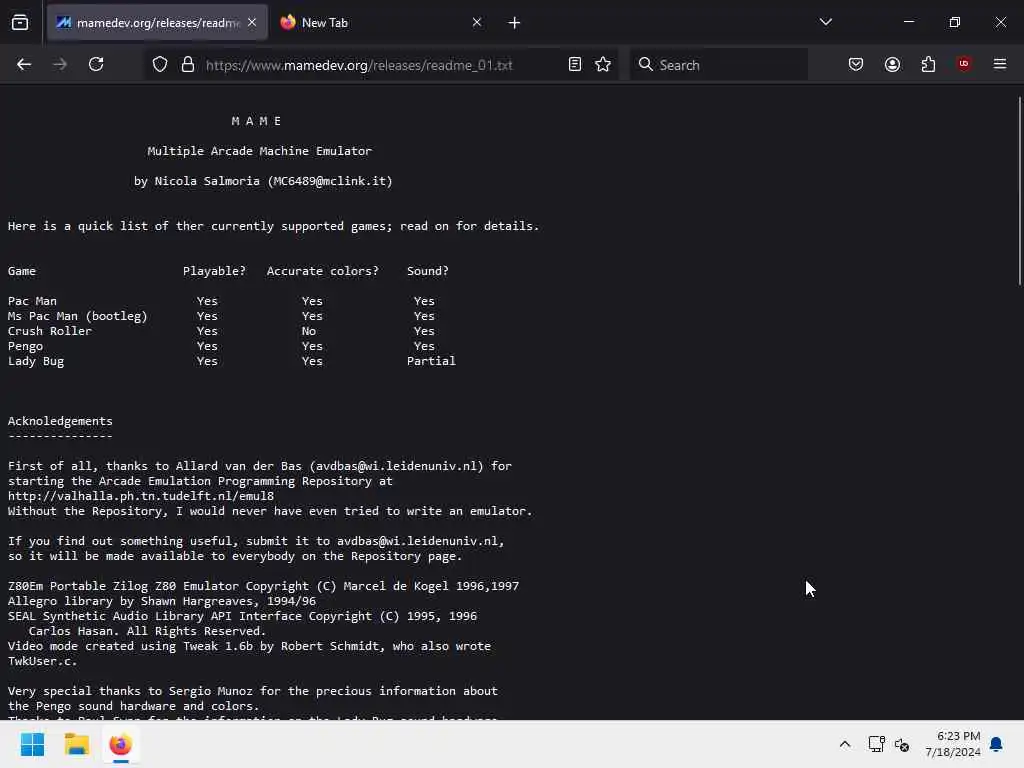Open File Explorer from taskbar

(x=76, y=744)
